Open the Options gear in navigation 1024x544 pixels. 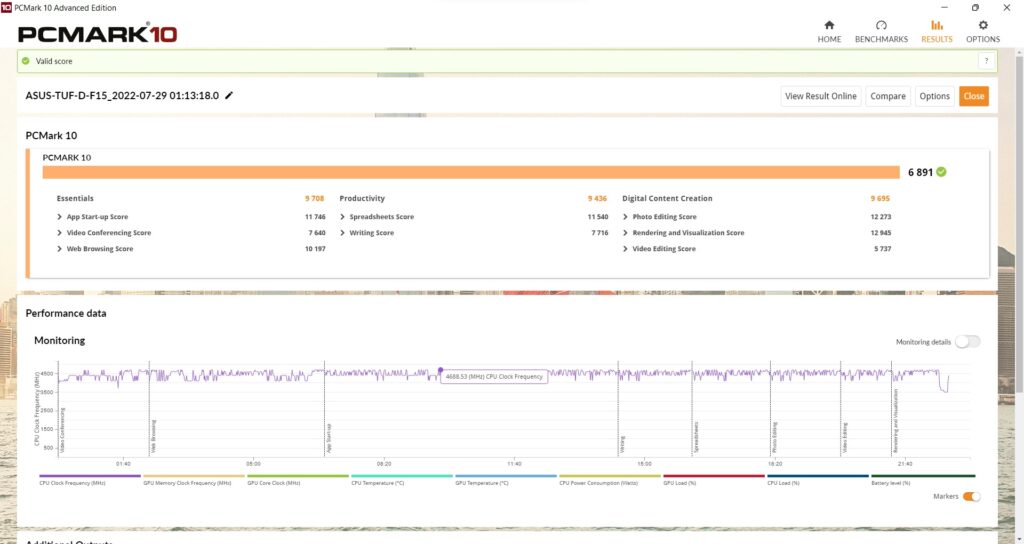coord(982,31)
